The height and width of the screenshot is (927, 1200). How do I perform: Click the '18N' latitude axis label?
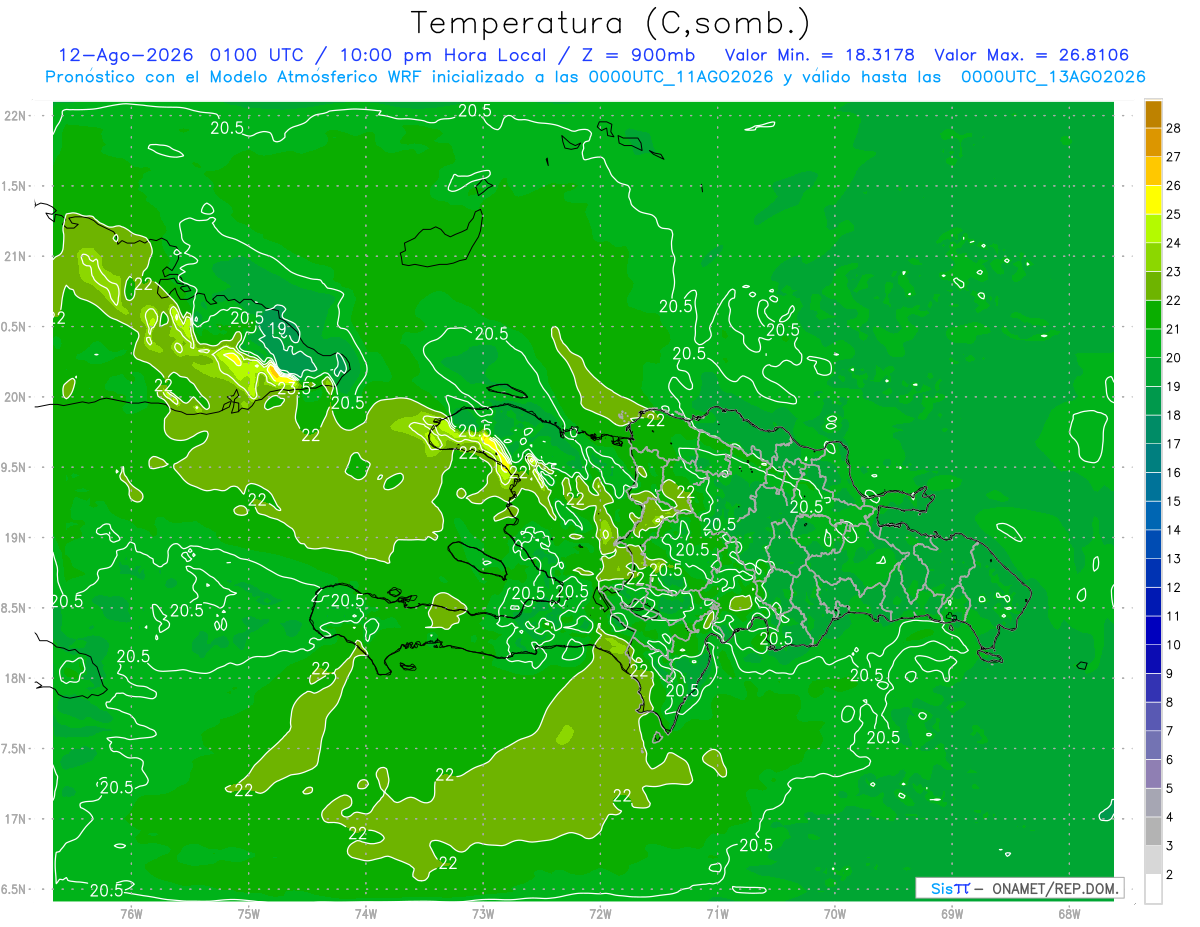click(16, 678)
